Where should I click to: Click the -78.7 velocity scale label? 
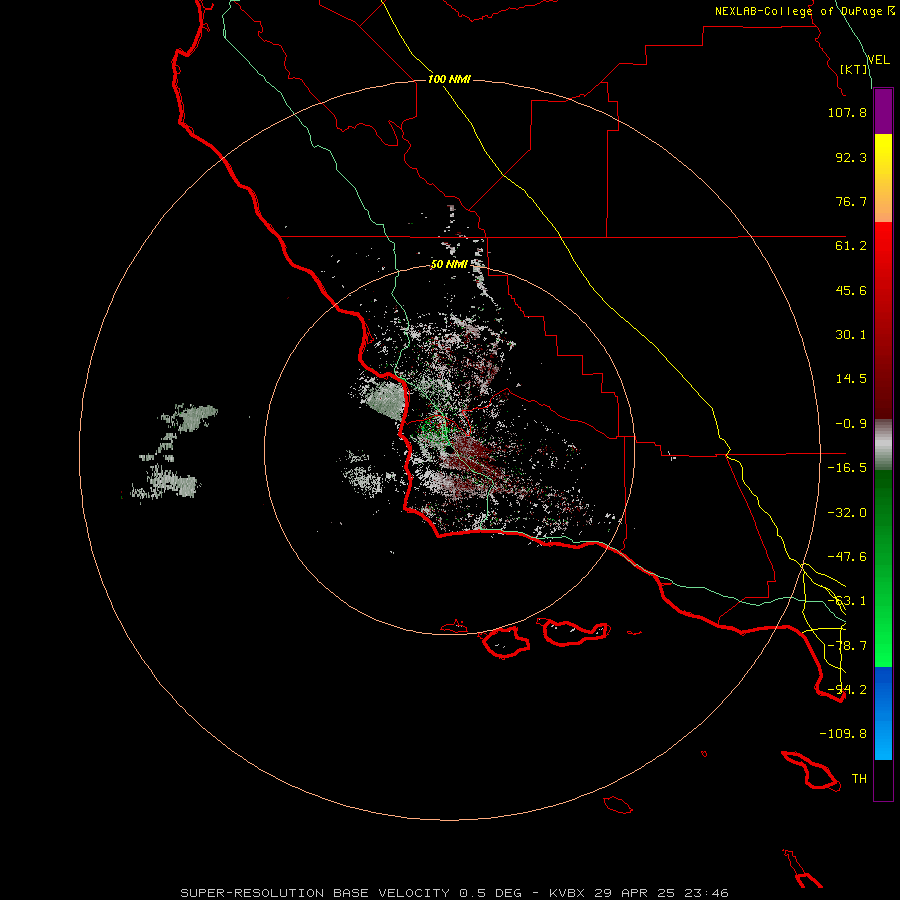pos(847,646)
